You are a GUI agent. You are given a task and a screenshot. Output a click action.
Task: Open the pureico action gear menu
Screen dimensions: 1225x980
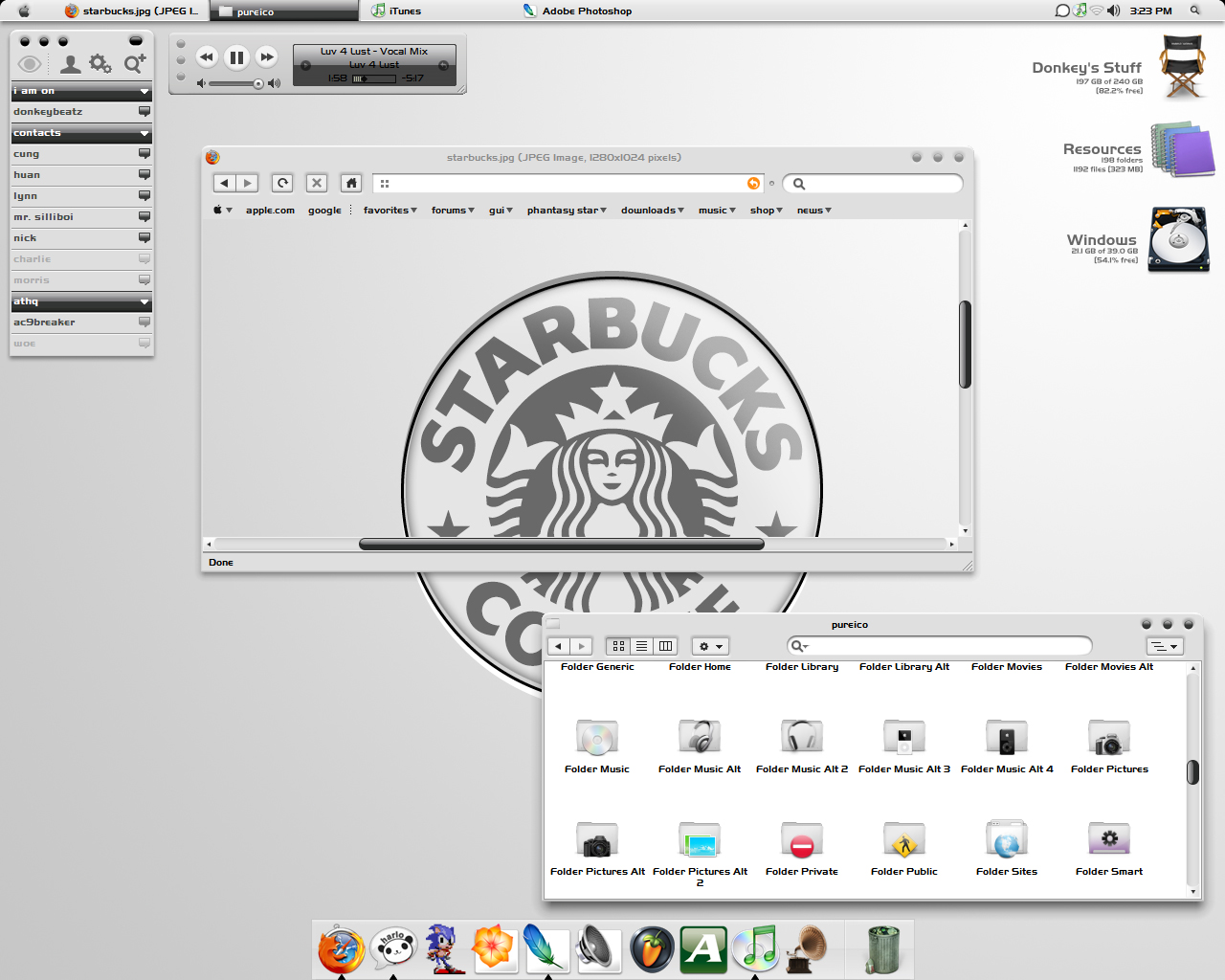tap(710, 647)
